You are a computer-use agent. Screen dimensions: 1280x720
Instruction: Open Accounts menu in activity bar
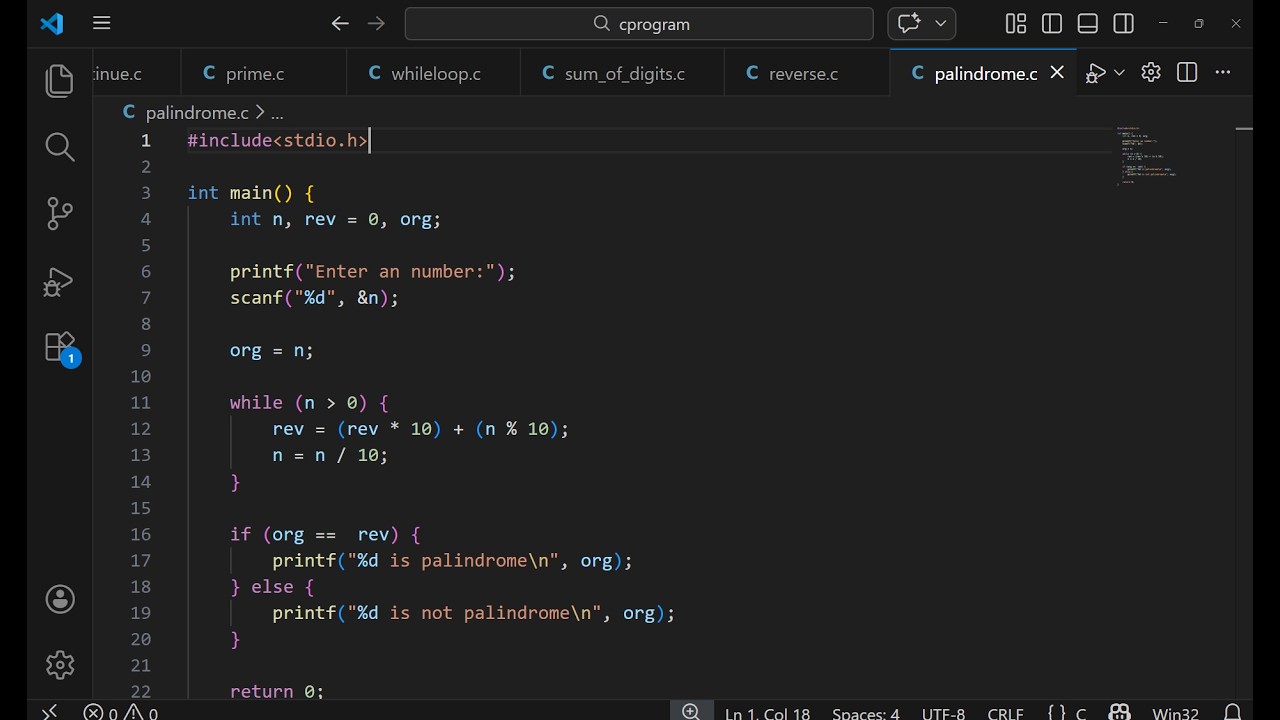(60, 599)
